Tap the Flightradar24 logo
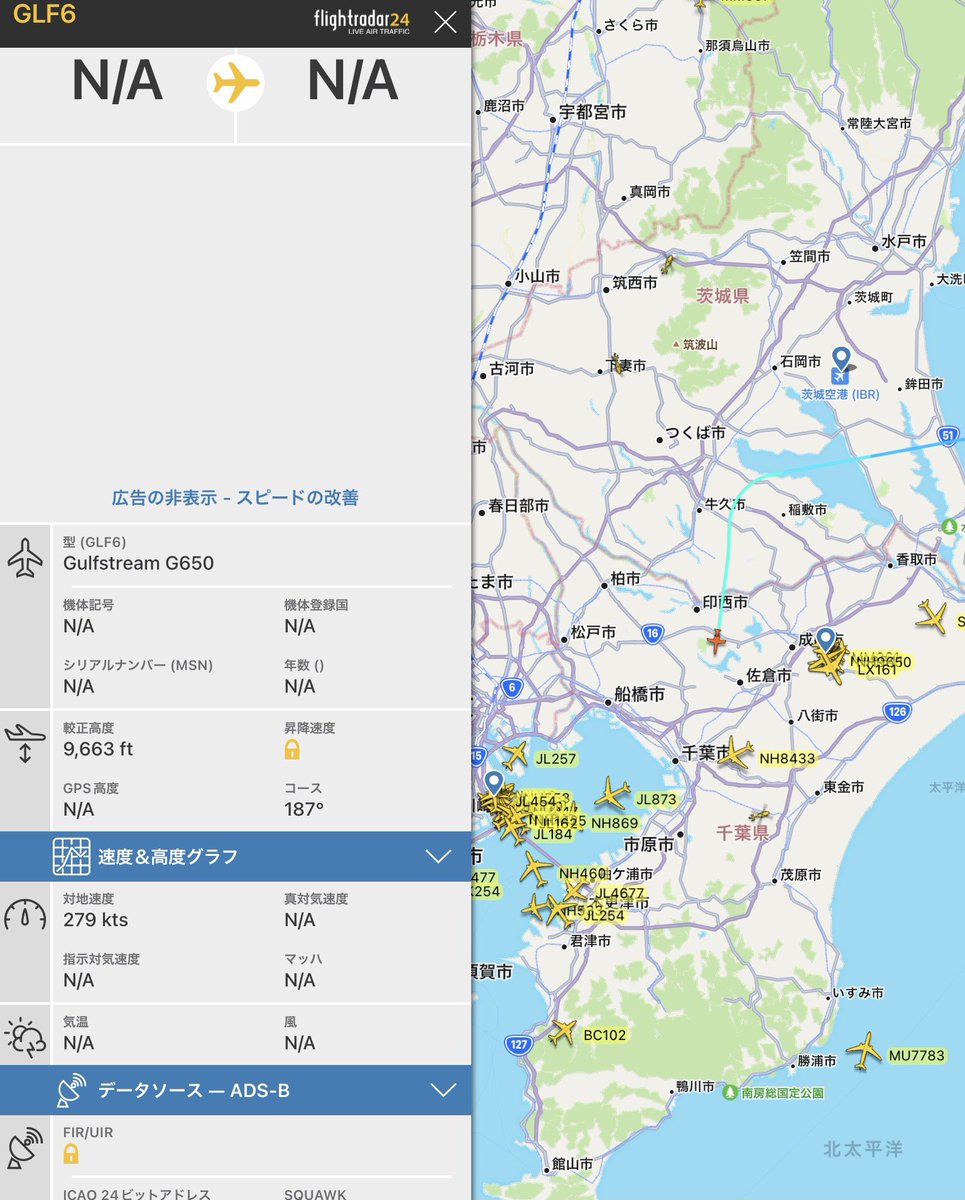 pyautogui.click(x=361, y=22)
